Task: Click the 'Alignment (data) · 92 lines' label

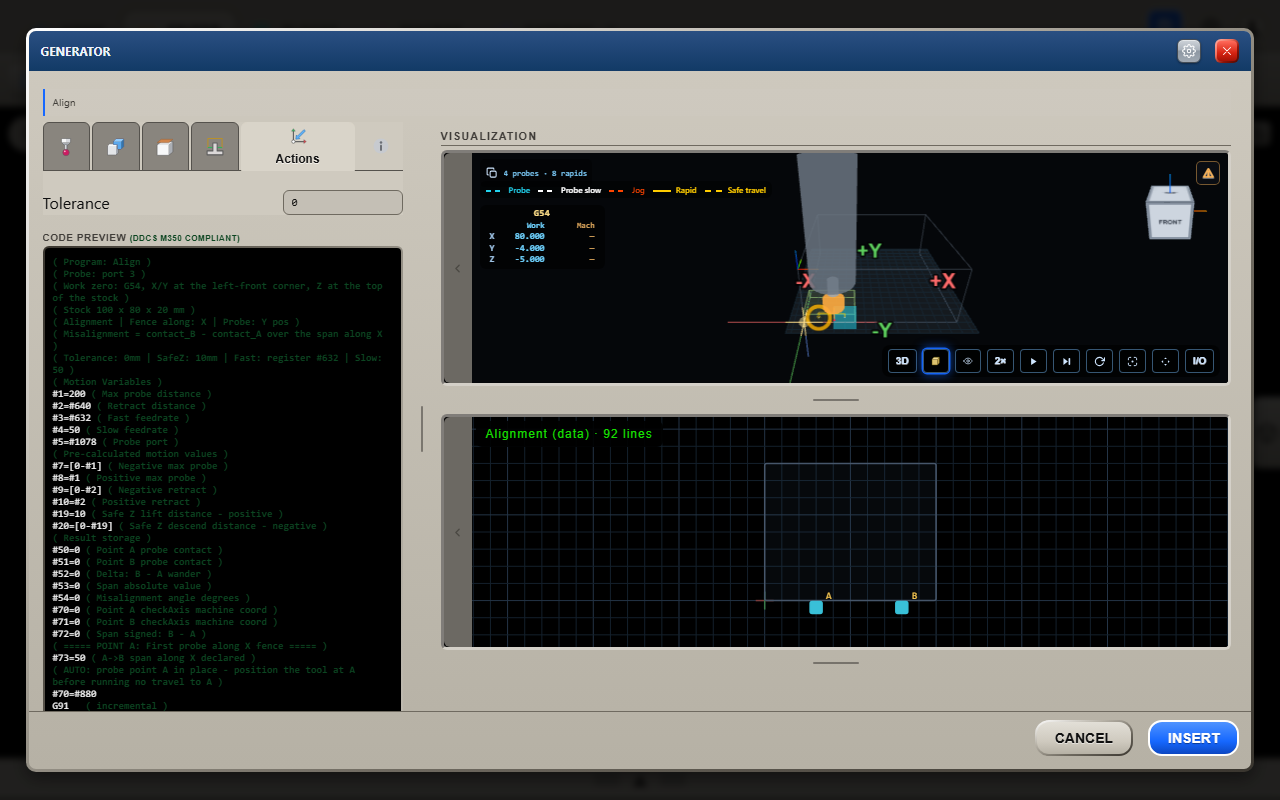Action: [568, 434]
